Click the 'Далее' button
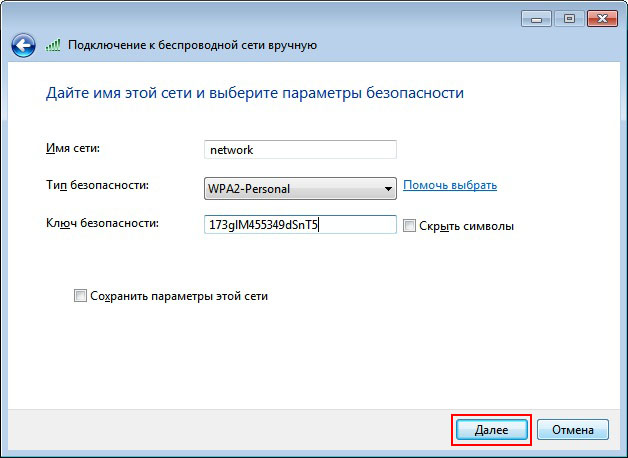Screen dimensions: 628x458 click(x=491, y=429)
